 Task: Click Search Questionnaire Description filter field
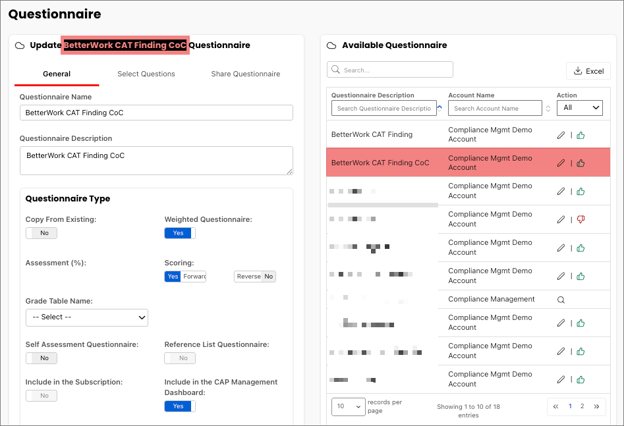[384, 108]
